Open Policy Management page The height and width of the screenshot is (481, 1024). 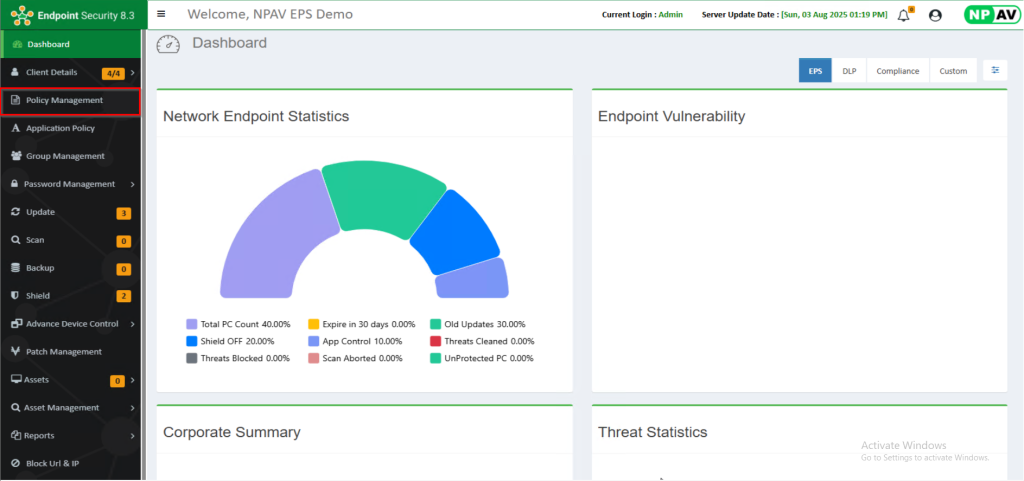(x=64, y=100)
